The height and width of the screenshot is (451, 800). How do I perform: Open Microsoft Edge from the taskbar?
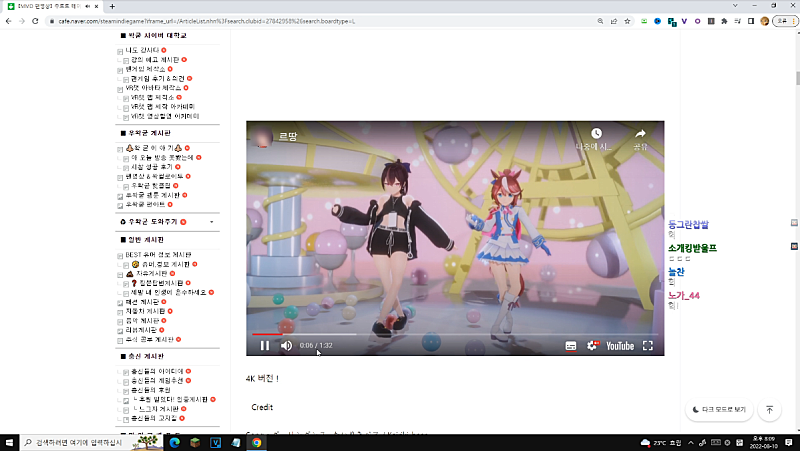click(x=174, y=442)
